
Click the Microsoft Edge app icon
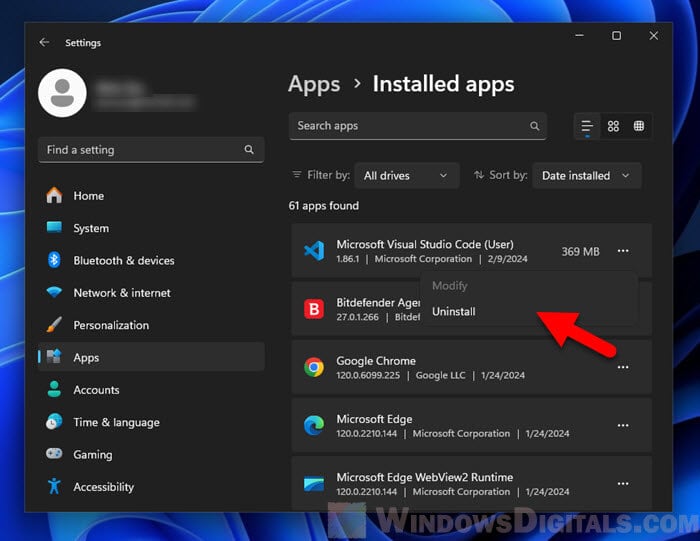(314, 425)
